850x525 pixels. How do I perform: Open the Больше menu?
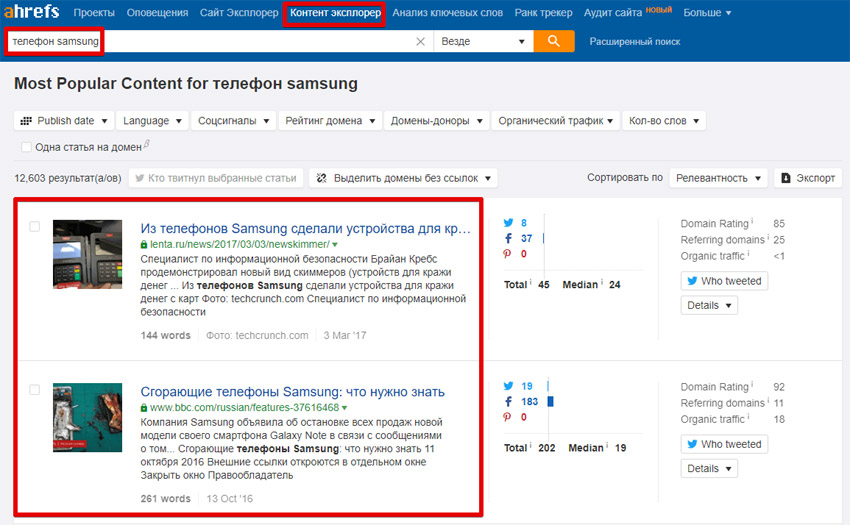click(707, 12)
